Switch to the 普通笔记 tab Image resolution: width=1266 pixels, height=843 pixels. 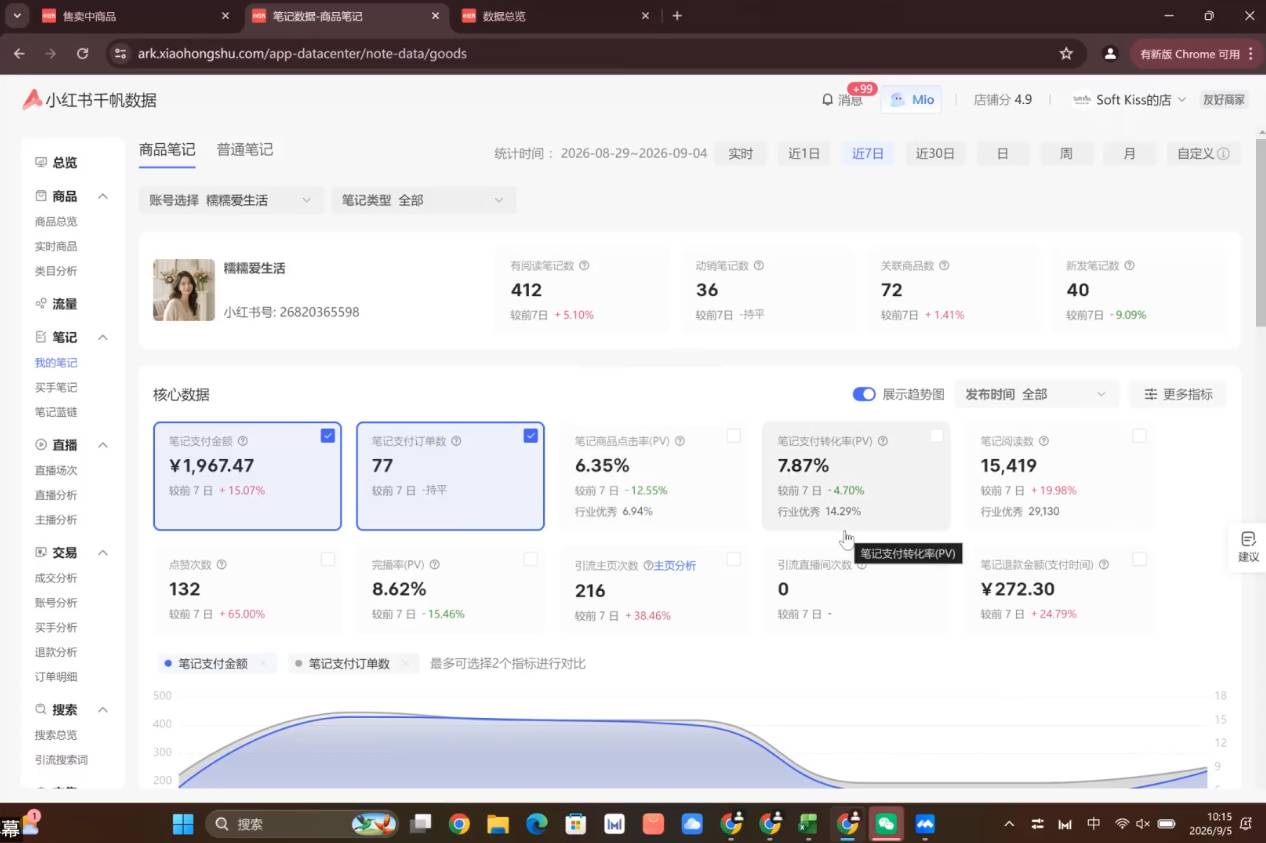click(245, 150)
